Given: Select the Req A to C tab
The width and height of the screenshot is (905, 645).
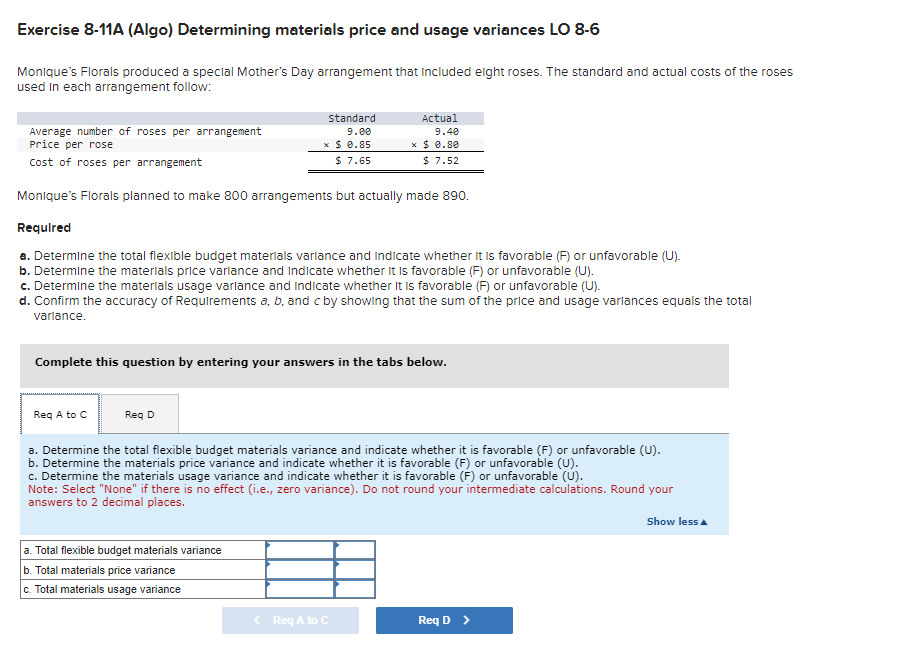Looking at the screenshot, I should click(58, 413).
